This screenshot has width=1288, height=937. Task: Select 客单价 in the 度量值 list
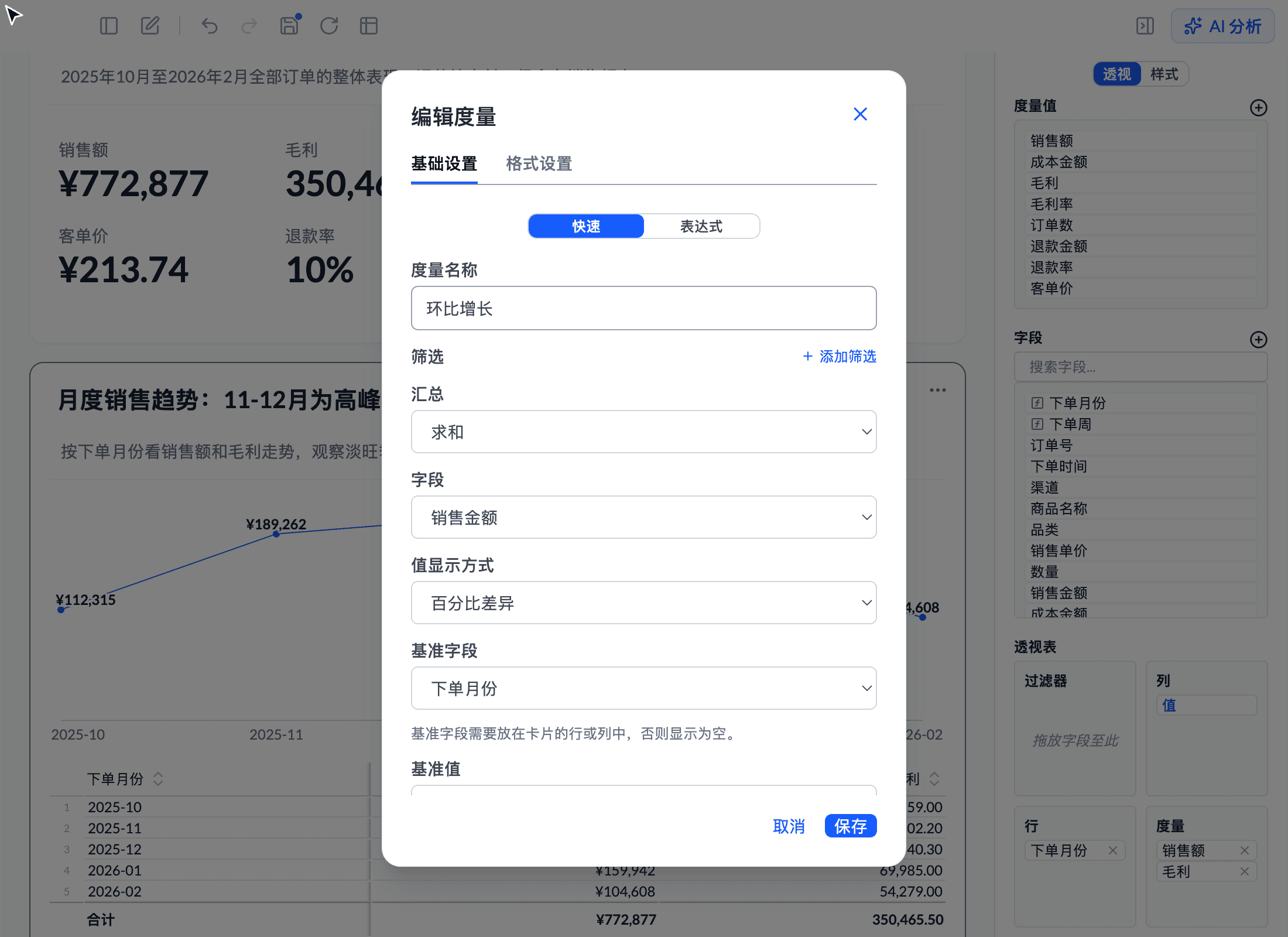tap(1140, 289)
